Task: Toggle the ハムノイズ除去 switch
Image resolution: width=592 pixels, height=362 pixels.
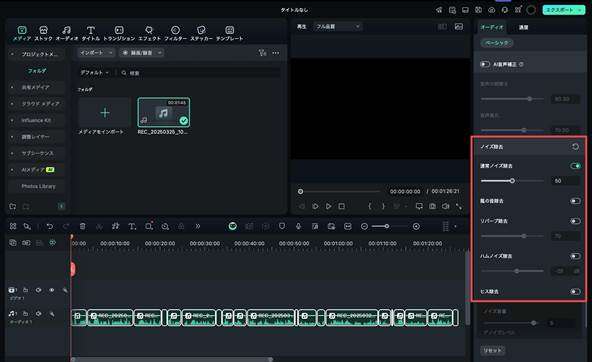Action: pos(575,256)
